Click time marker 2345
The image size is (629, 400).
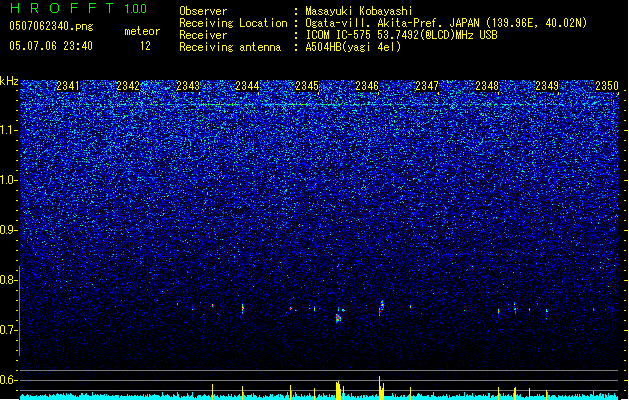coord(307,86)
